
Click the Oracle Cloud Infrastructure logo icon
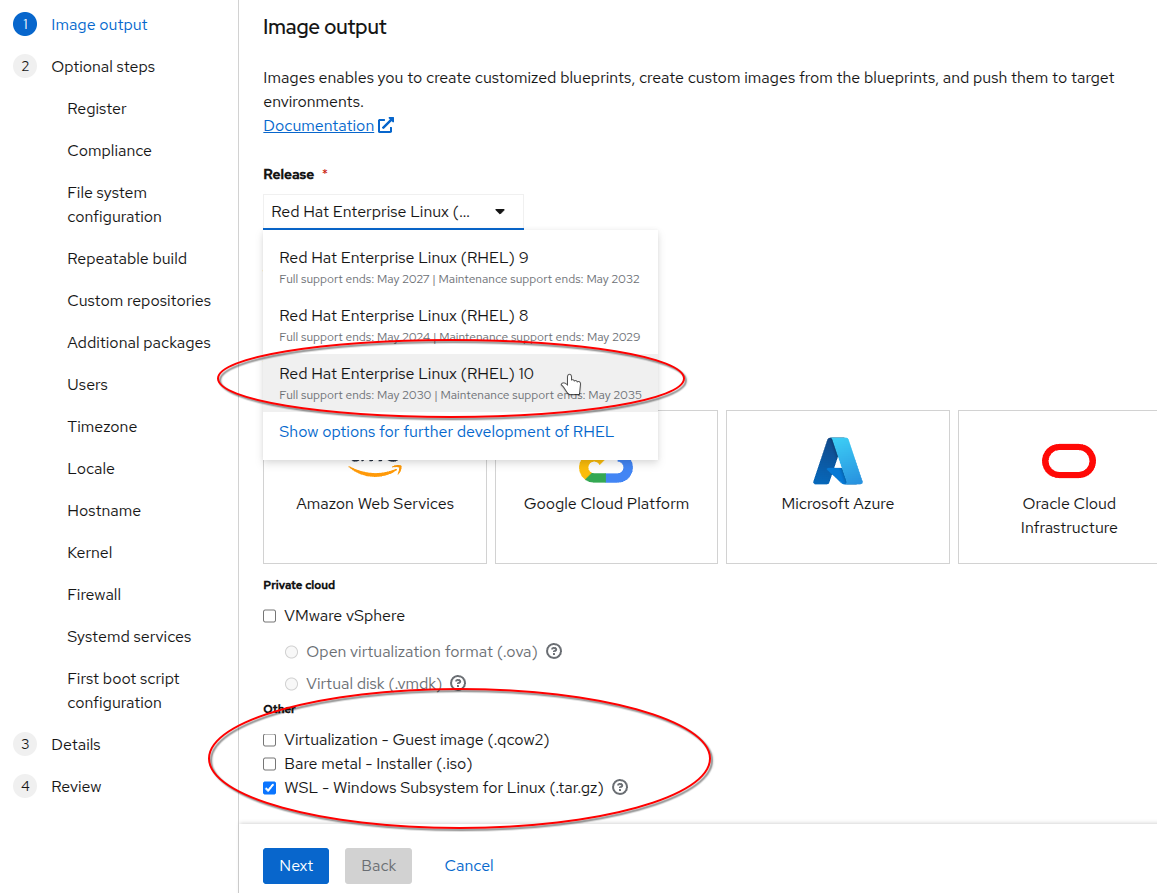(1068, 462)
